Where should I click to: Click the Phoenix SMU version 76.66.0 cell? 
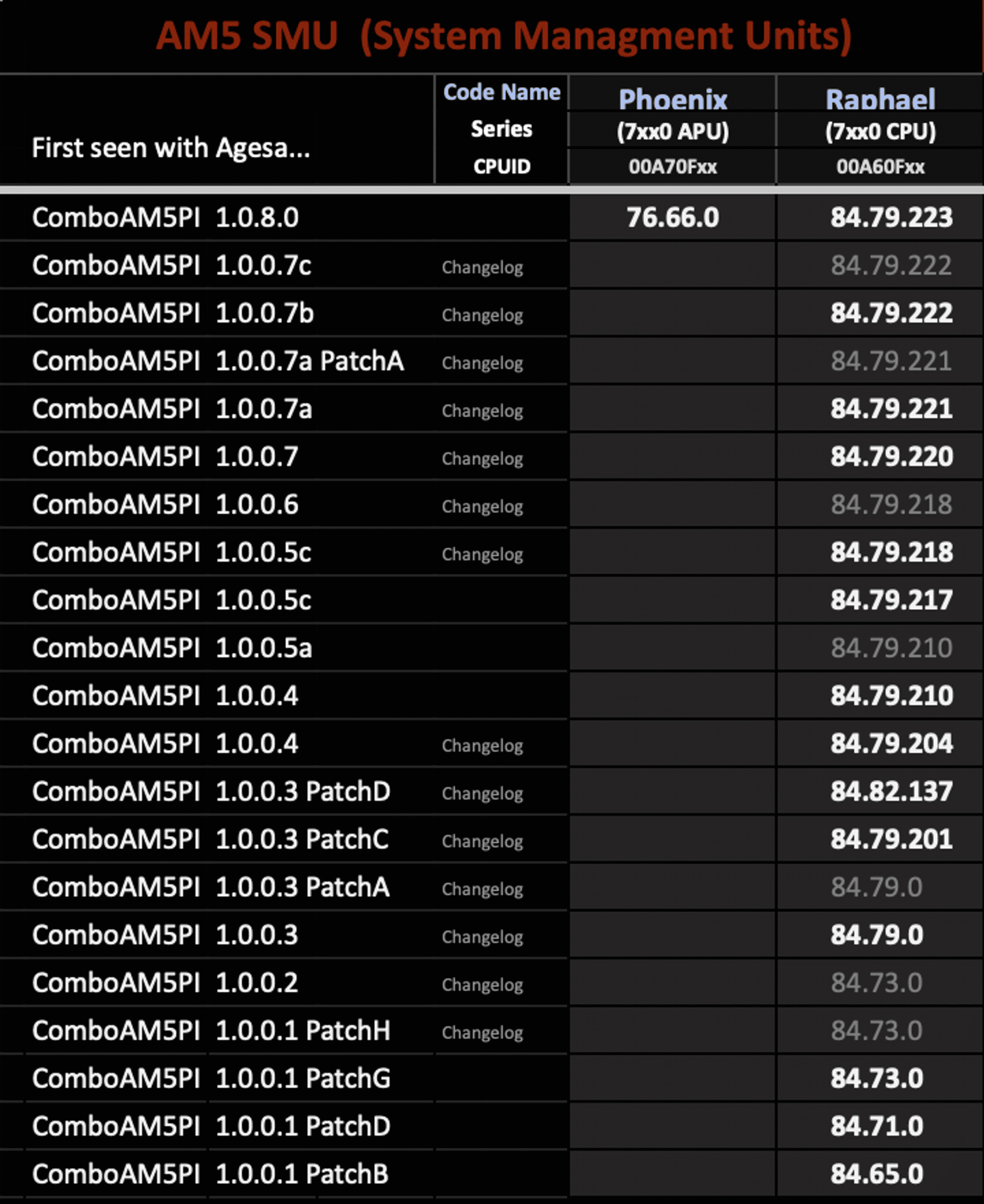click(x=672, y=218)
